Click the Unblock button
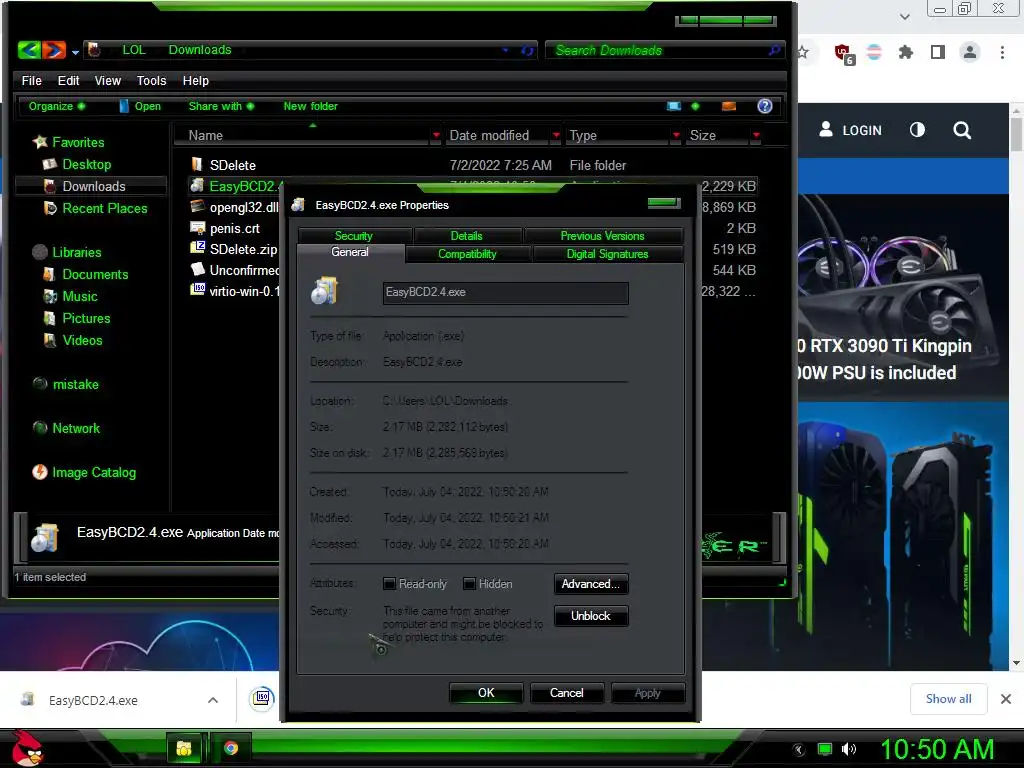 pos(591,616)
